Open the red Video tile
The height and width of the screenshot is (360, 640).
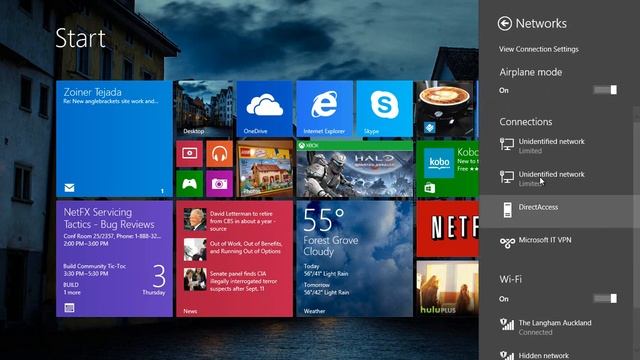click(189, 154)
